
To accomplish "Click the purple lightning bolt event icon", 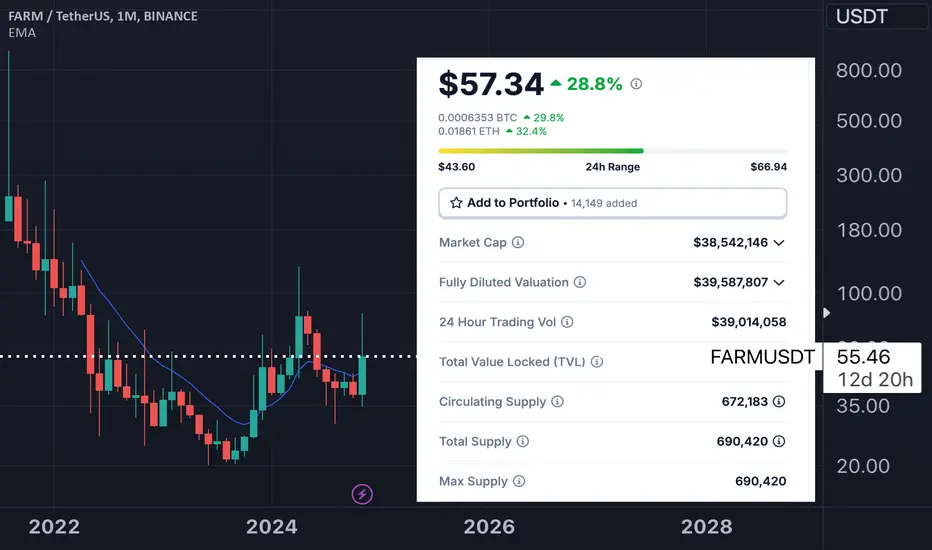I will coord(362,493).
